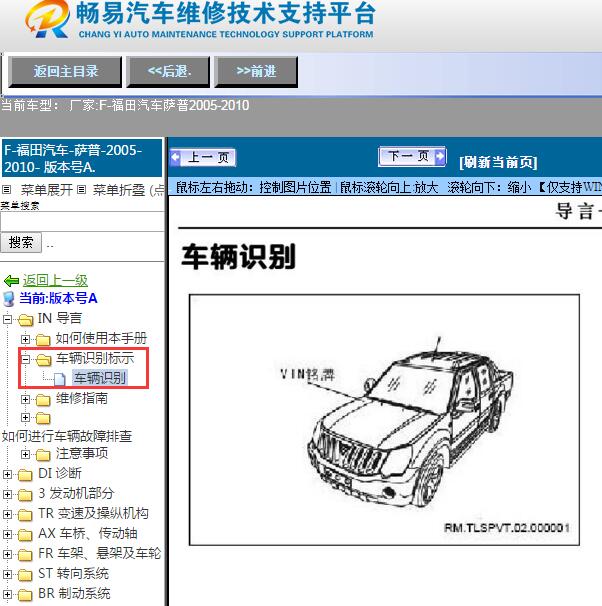Expand the FR 车架、悬架及车轮 node
602x606 pixels.
coord(7,555)
